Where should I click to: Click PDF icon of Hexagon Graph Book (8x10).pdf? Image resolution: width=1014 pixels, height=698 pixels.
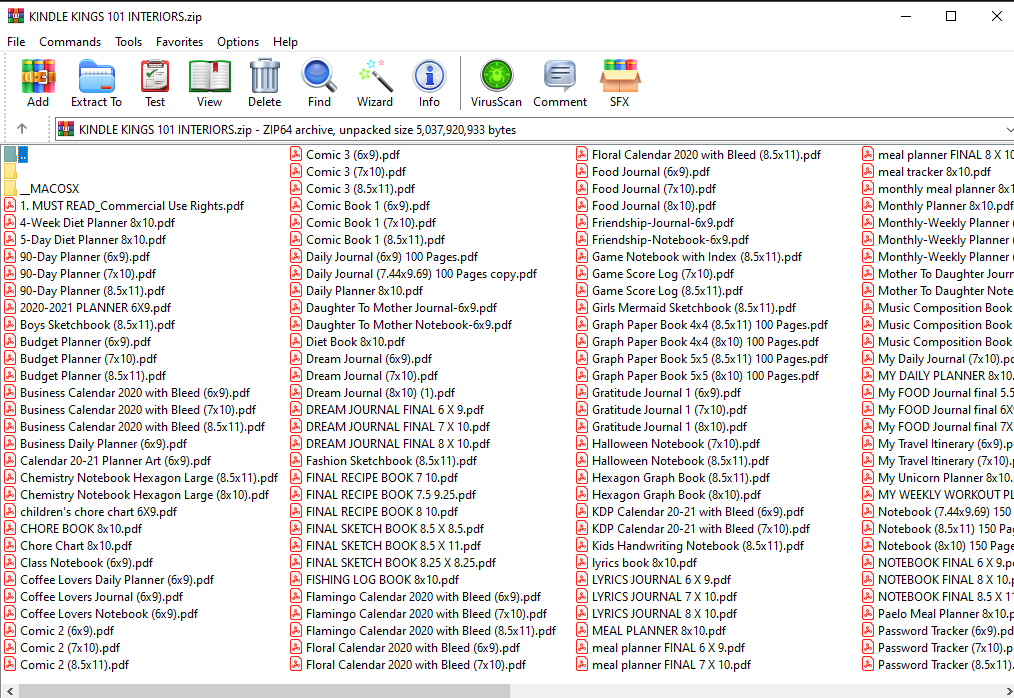click(582, 495)
